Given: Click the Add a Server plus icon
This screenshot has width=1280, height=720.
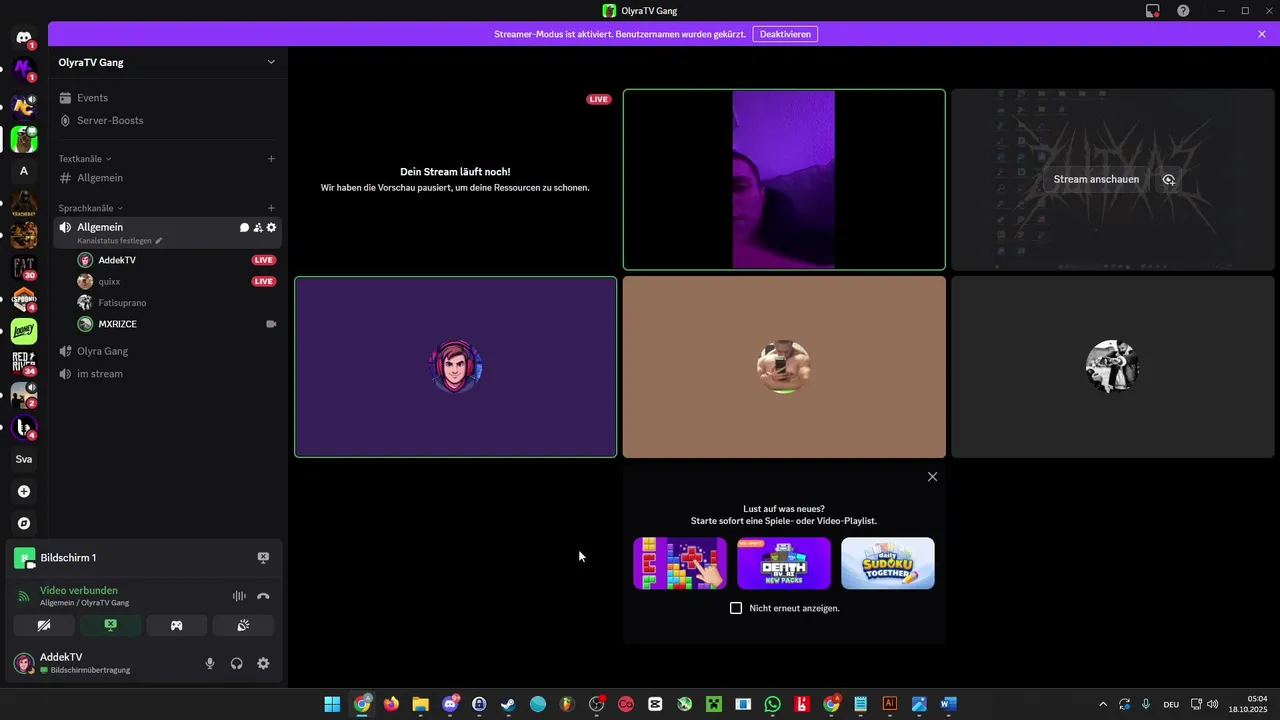Looking at the screenshot, I should tap(24, 491).
